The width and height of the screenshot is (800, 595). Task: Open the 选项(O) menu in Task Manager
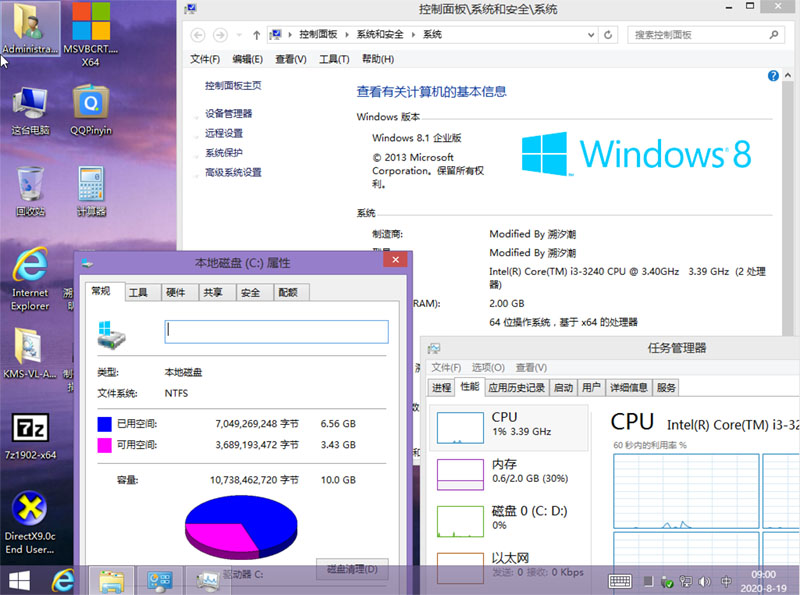tap(488, 367)
